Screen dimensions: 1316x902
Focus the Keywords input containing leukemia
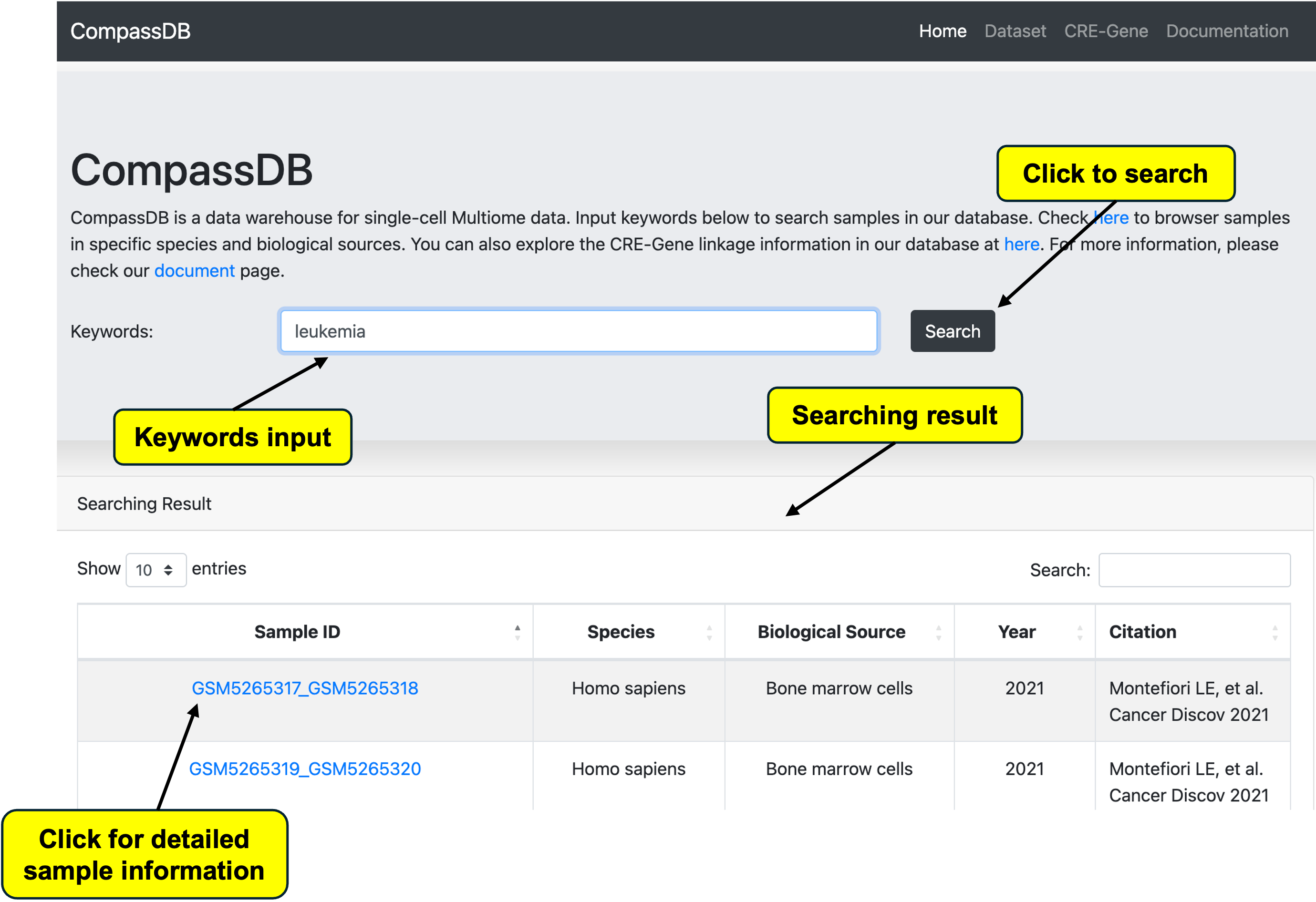coord(579,332)
